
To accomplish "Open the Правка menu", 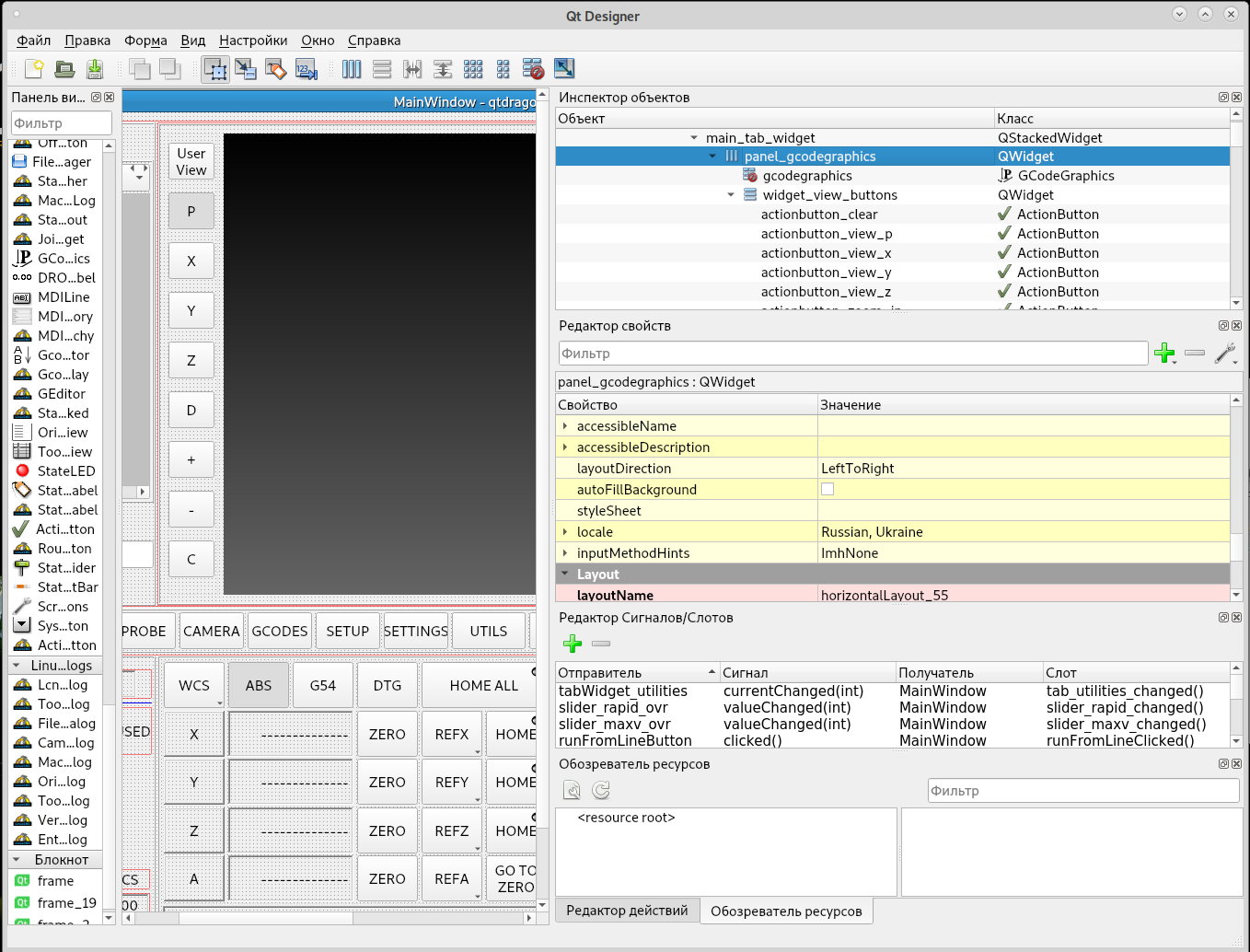I will coord(87,41).
